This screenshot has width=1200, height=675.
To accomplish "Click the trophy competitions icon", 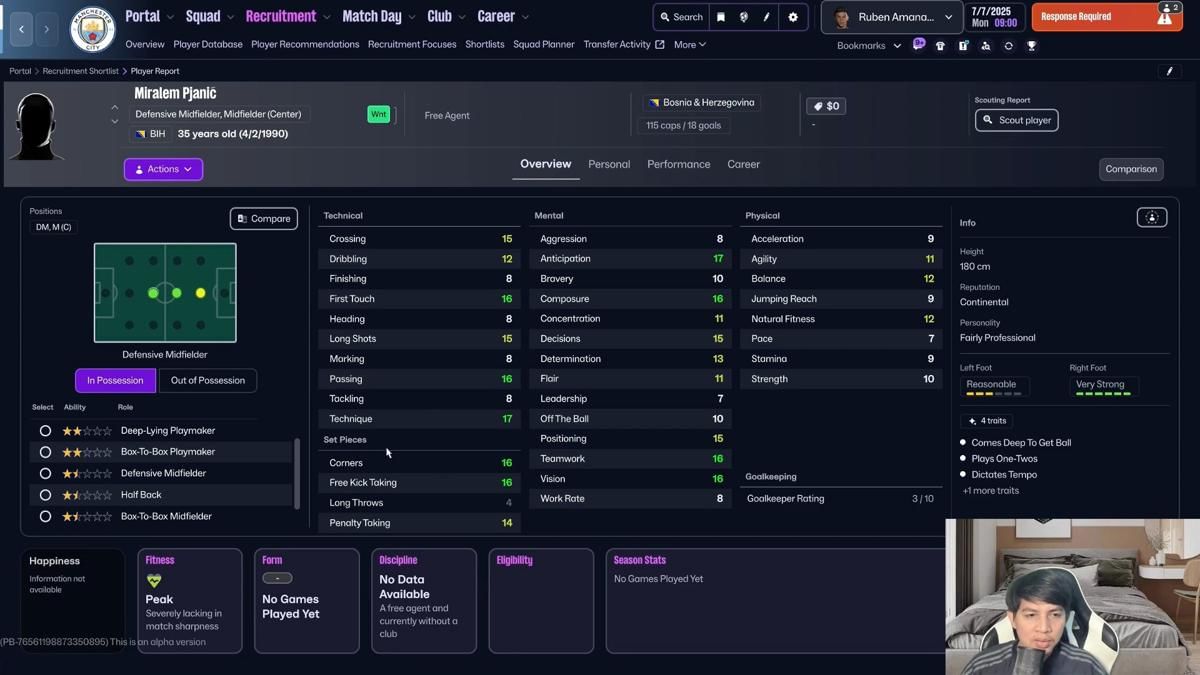I will tap(1031, 45).
